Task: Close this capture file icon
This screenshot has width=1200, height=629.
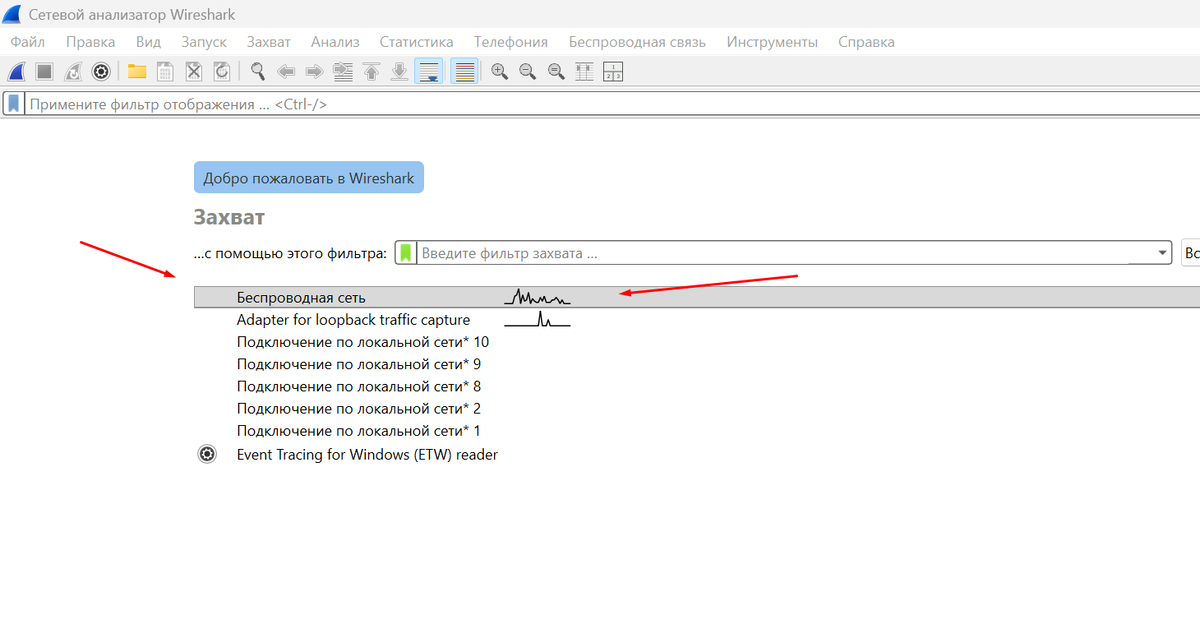Action: click(x=194, y=72)
